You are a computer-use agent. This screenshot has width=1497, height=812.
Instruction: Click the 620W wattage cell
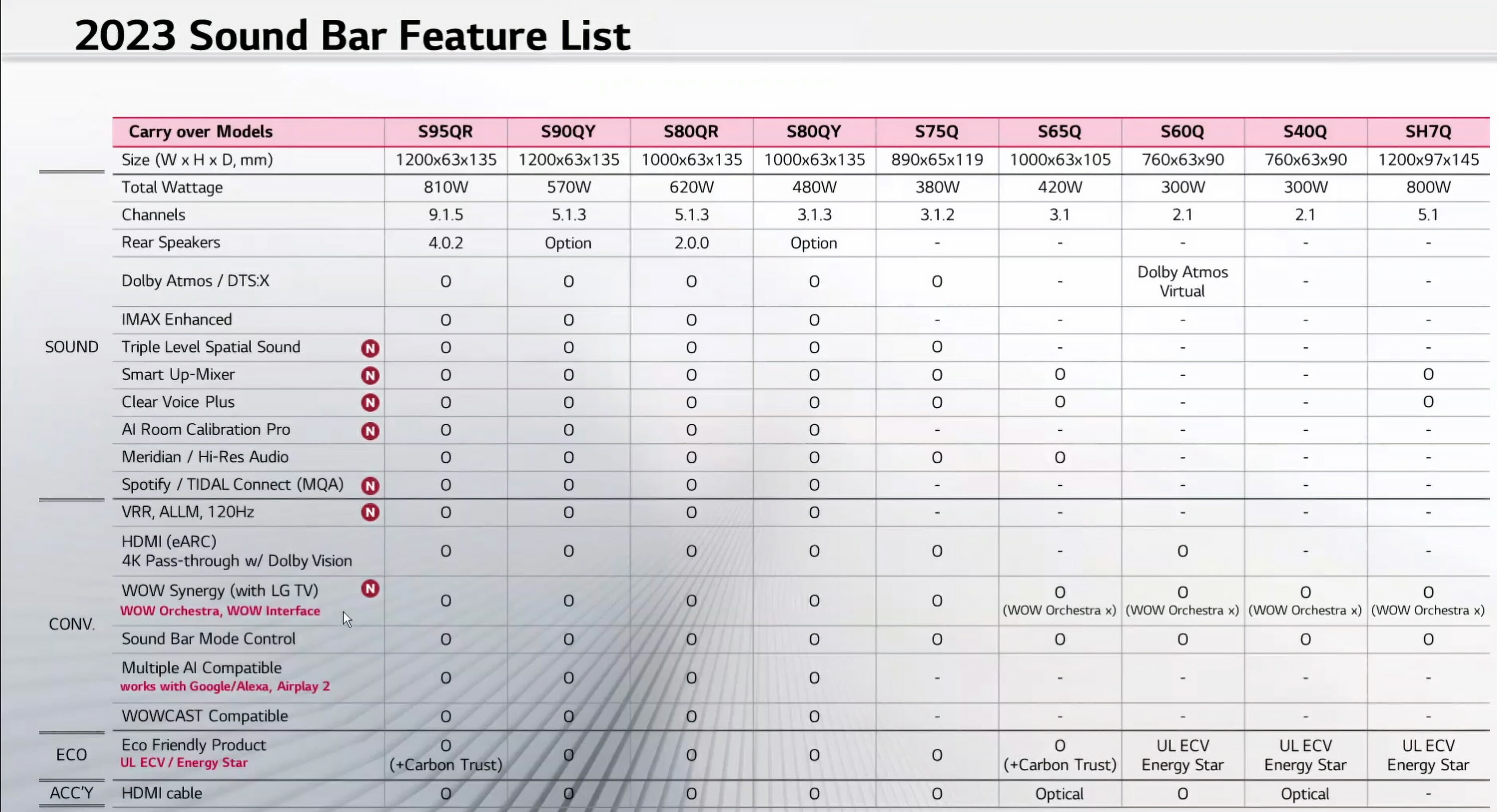point(691,187)
